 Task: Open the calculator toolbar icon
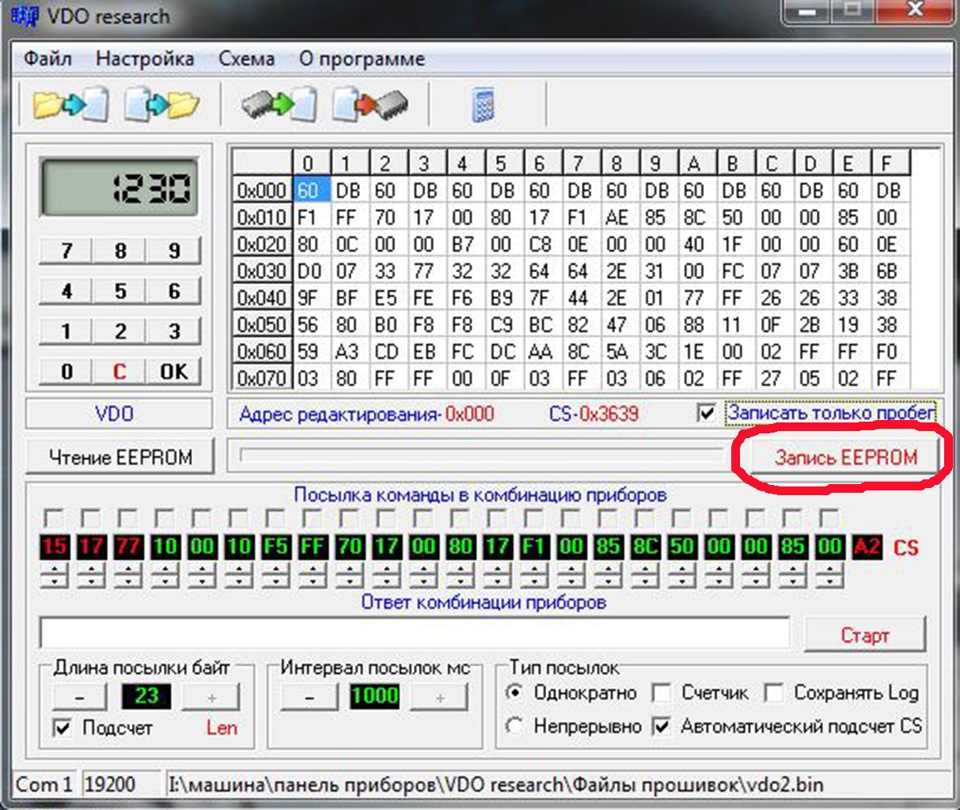point(483,105)
